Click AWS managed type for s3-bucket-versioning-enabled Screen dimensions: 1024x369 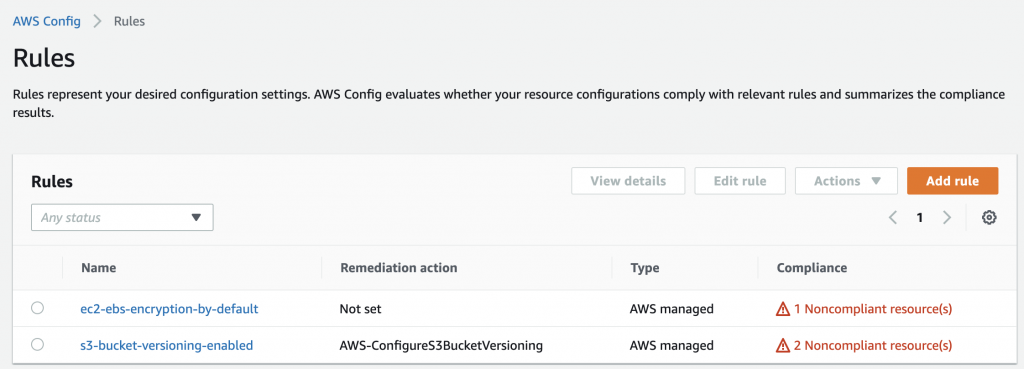671,345
